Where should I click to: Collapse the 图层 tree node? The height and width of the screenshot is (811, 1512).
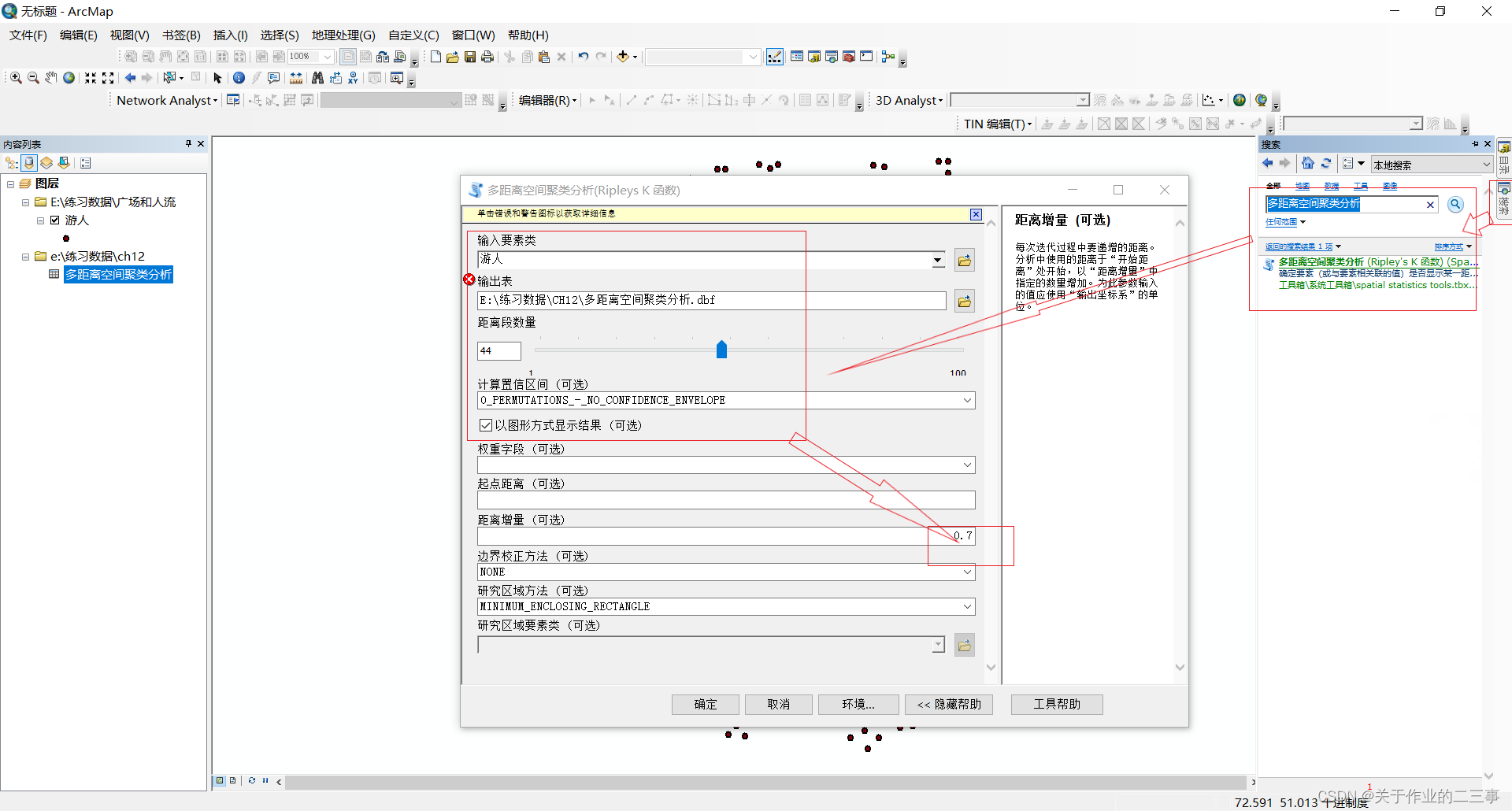point(11,184)
